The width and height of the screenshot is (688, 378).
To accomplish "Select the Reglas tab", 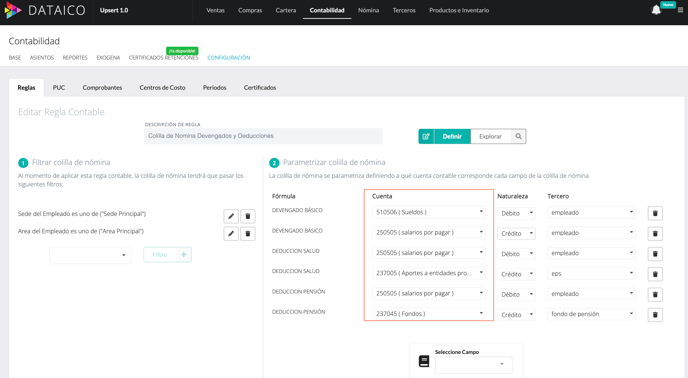I will (26, 88).
